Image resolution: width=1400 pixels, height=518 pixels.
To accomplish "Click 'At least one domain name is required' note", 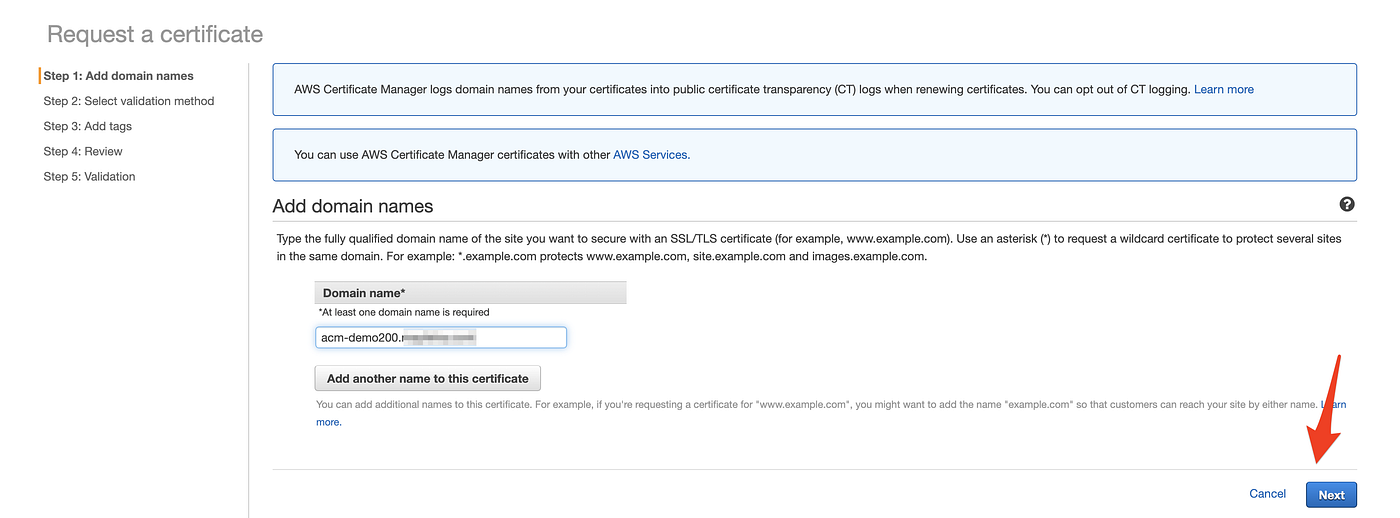I will 403,312.
